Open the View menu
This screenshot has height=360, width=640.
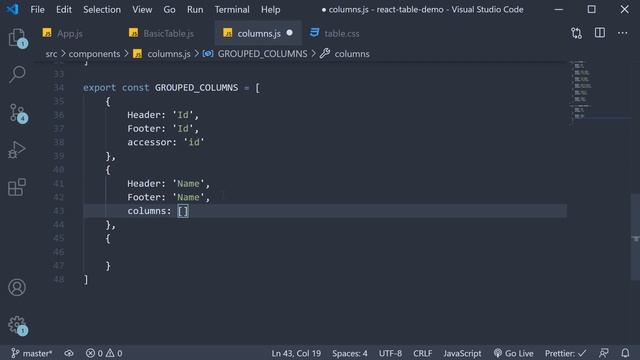pyautogui.click(x=142, y=9)
